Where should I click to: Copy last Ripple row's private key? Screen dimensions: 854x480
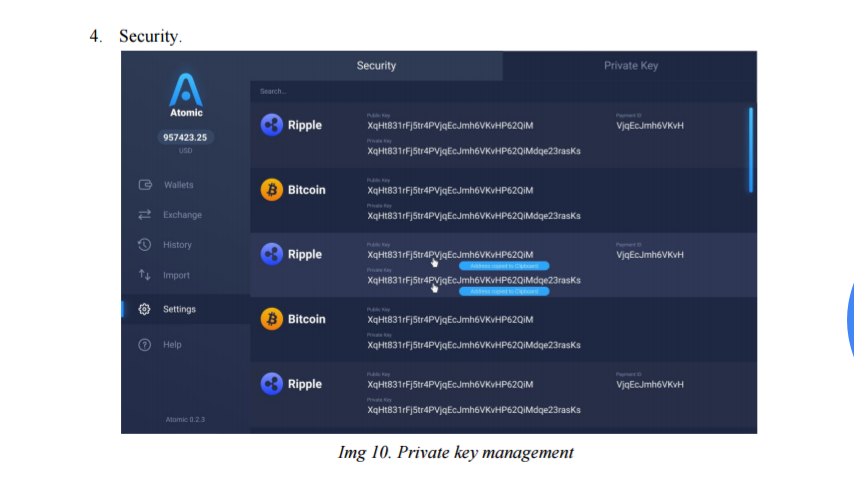pos(474,410)
